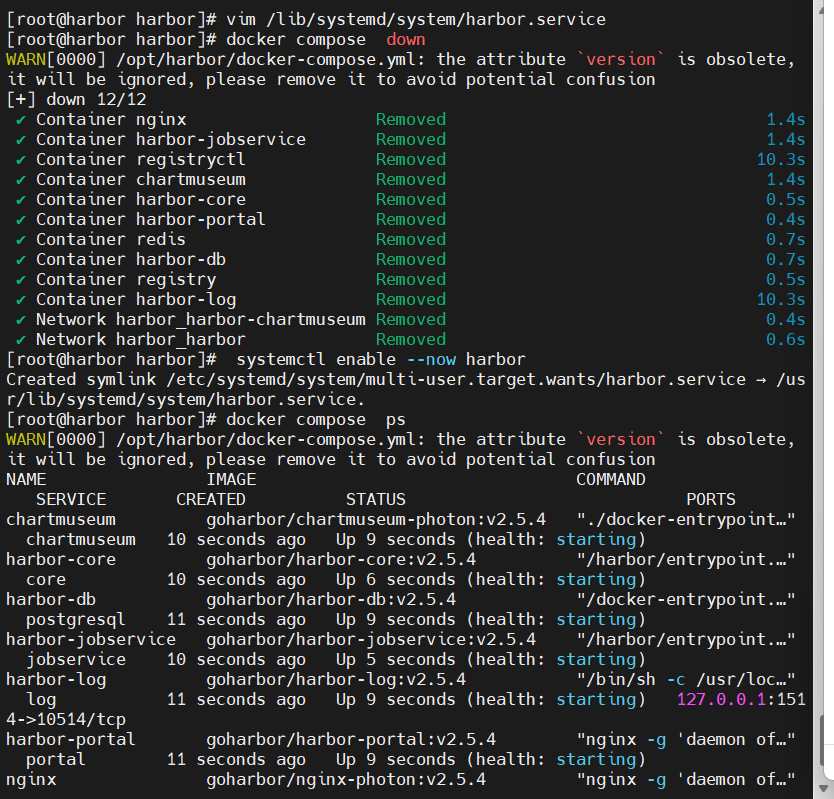The width and height of the screenshot is (834, 799).
Task: Click 'goharbor/harbor-db:v2.5.4' image name
Action: (x=331, y=600)
